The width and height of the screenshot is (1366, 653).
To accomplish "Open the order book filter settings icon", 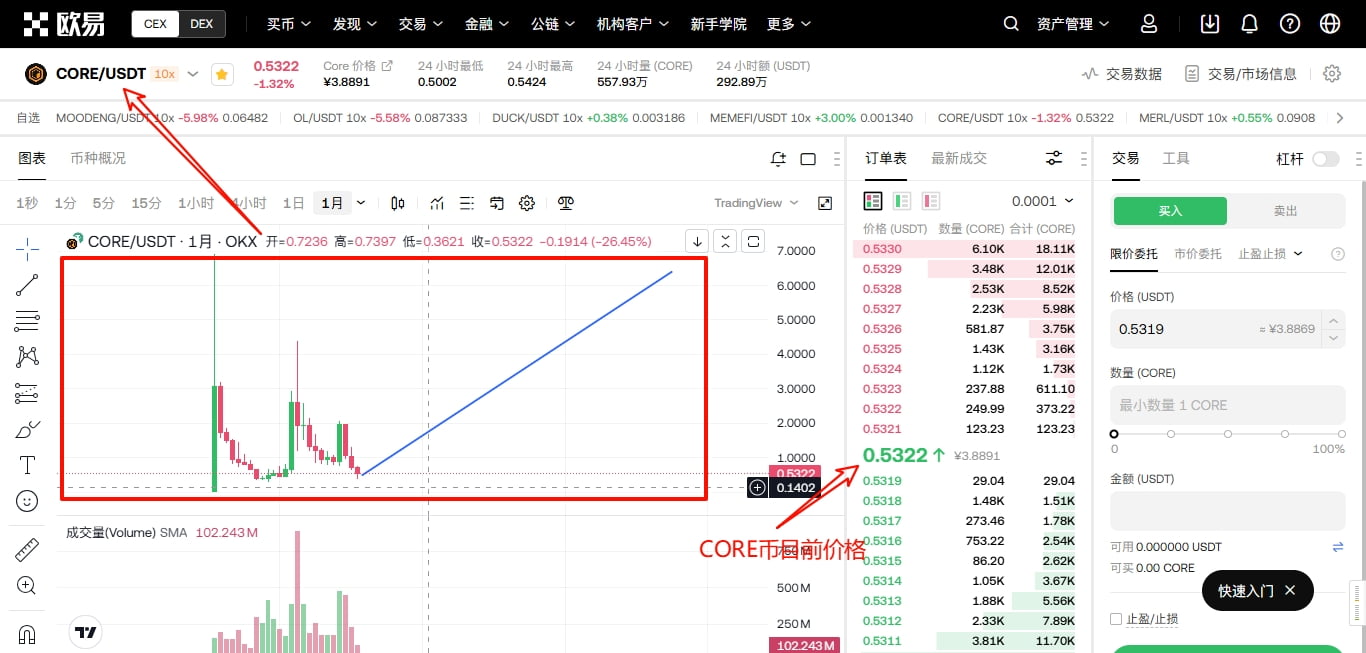I will 1053,157.
